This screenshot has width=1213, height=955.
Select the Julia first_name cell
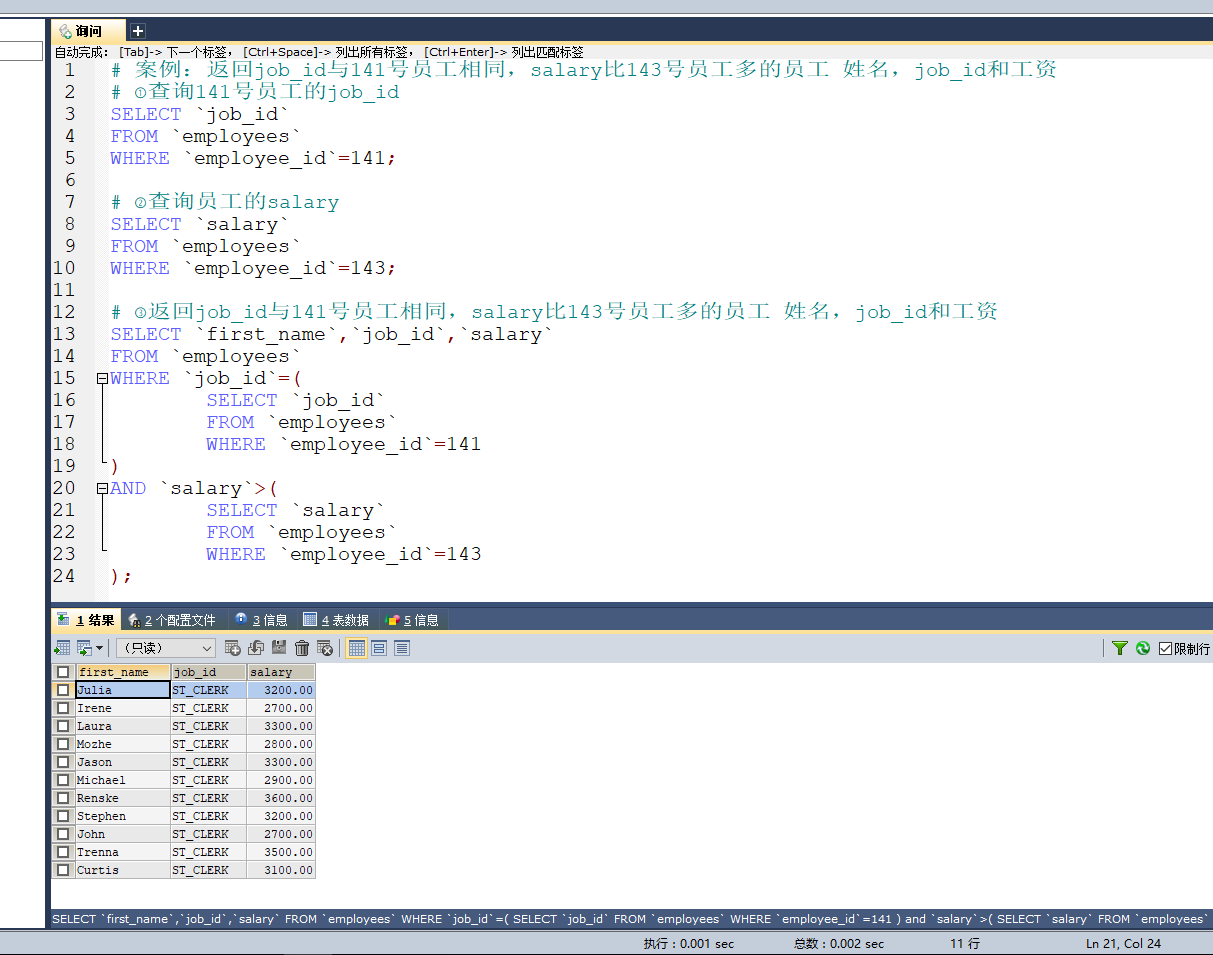123,690
